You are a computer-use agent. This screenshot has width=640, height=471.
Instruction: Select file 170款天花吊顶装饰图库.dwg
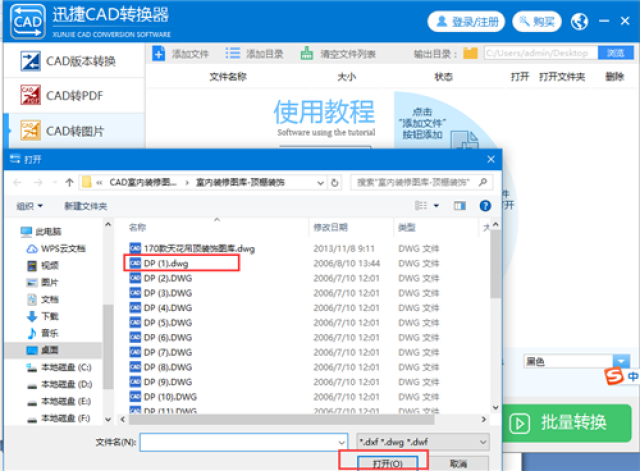[x=192, y=249]
